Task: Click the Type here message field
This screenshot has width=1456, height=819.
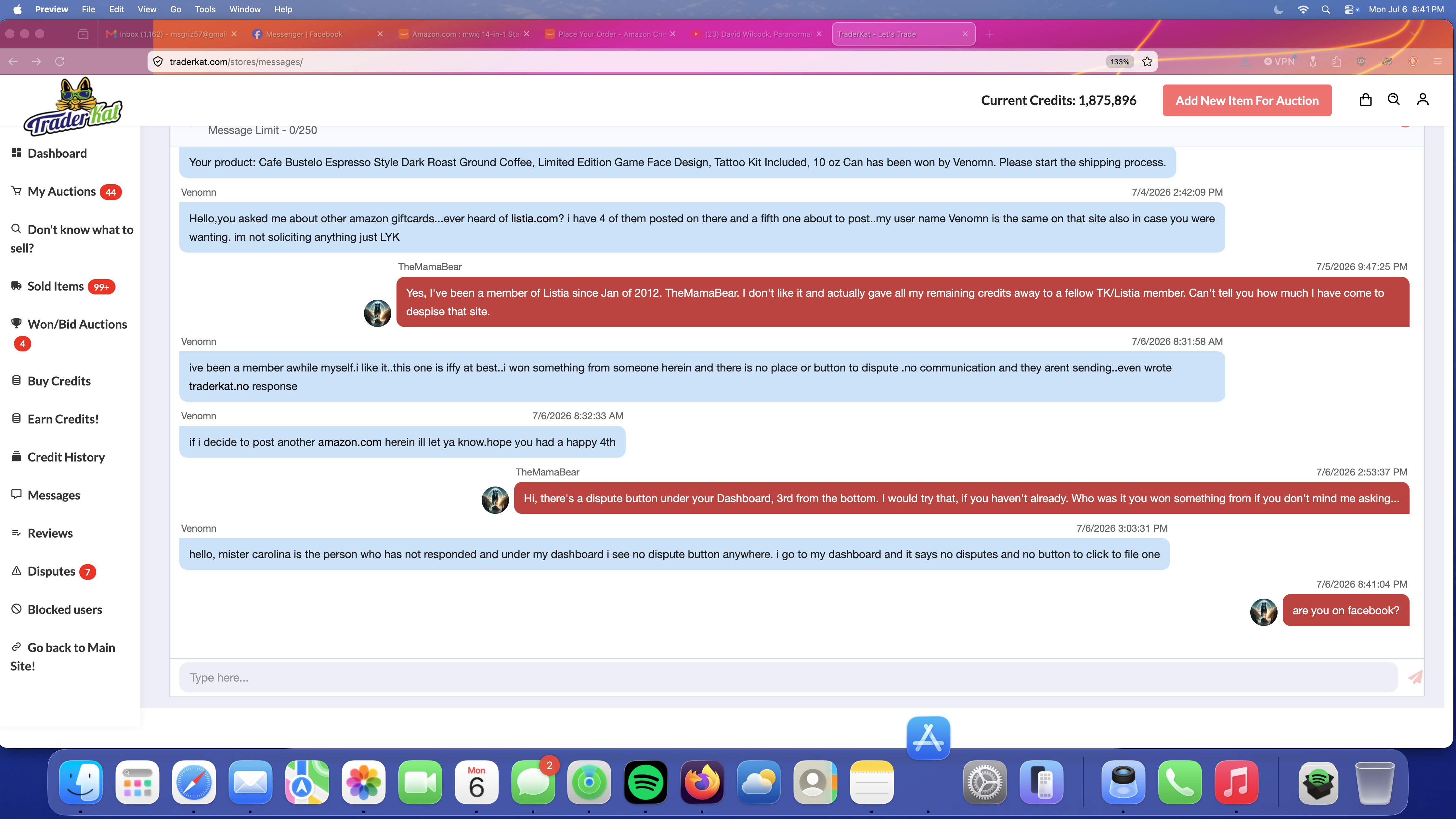Action: coord(788,677)
